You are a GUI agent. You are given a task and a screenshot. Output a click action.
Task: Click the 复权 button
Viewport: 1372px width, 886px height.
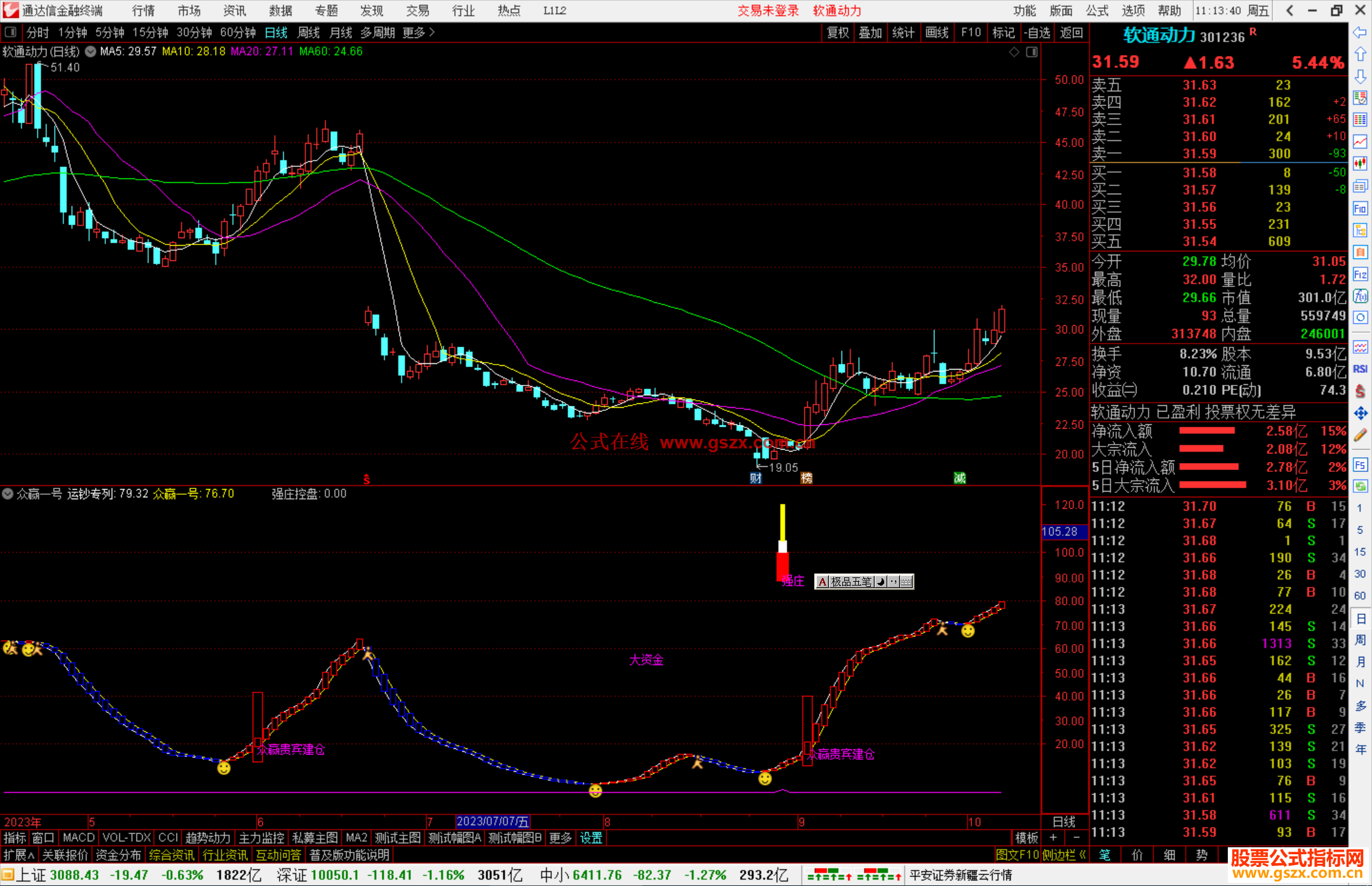(x=838, y=32)
